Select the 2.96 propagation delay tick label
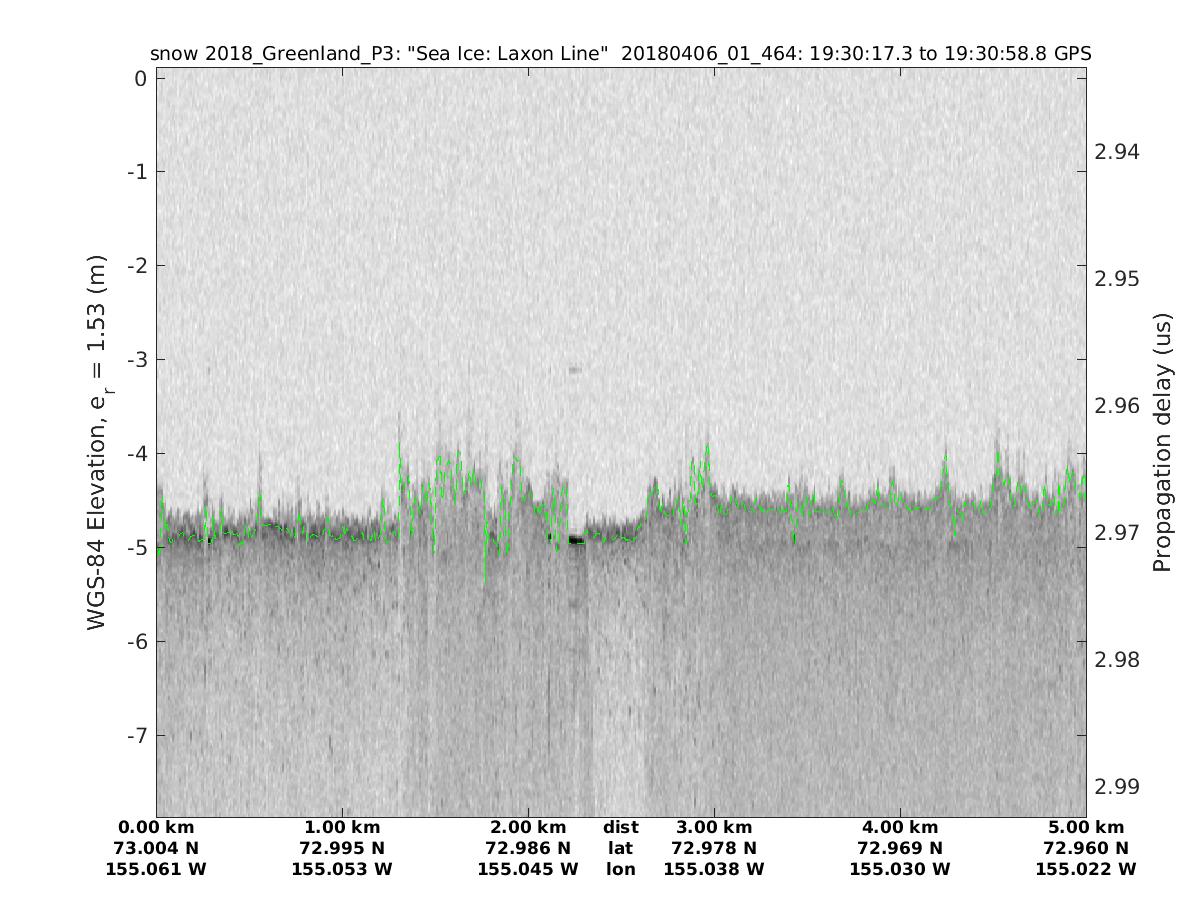This screenshot has width=1200, height=900. (x=1116, y=406)
